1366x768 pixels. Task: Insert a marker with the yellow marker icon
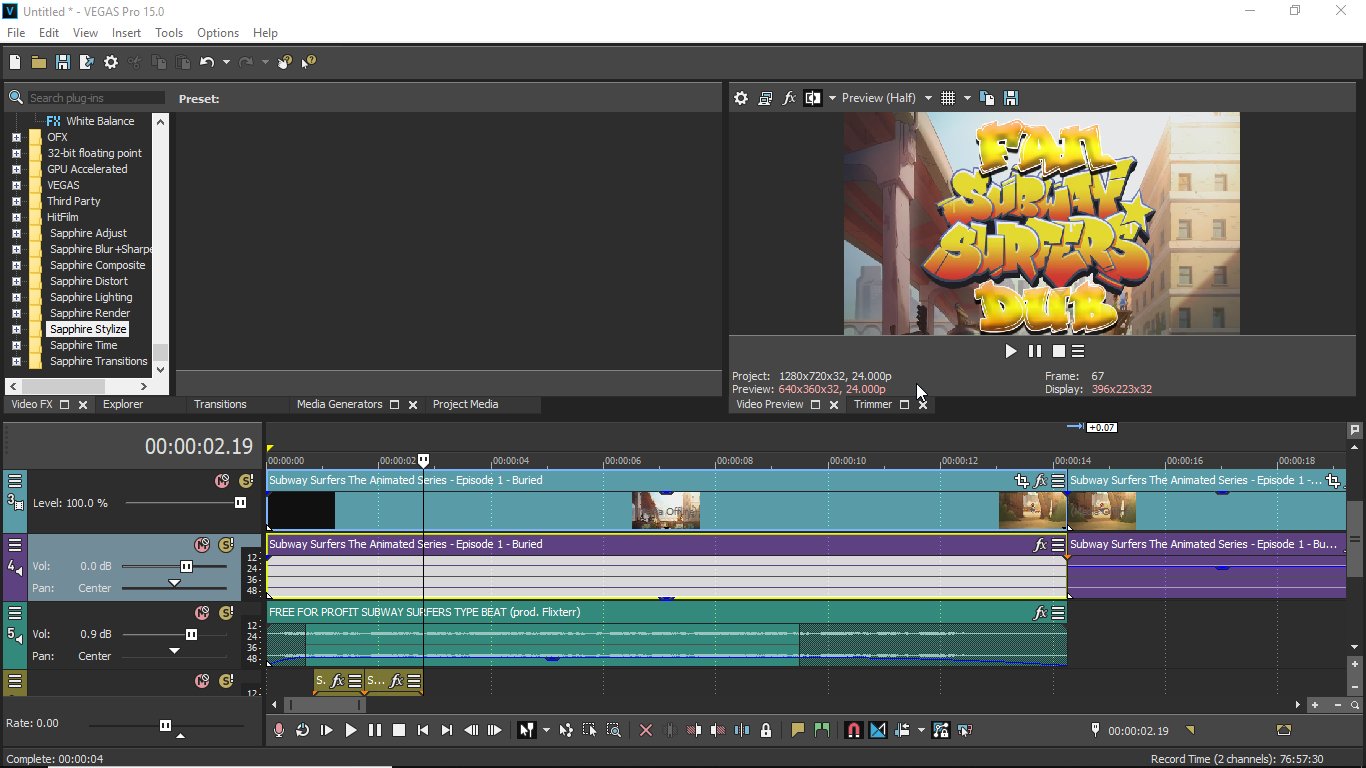pos(797,731)
